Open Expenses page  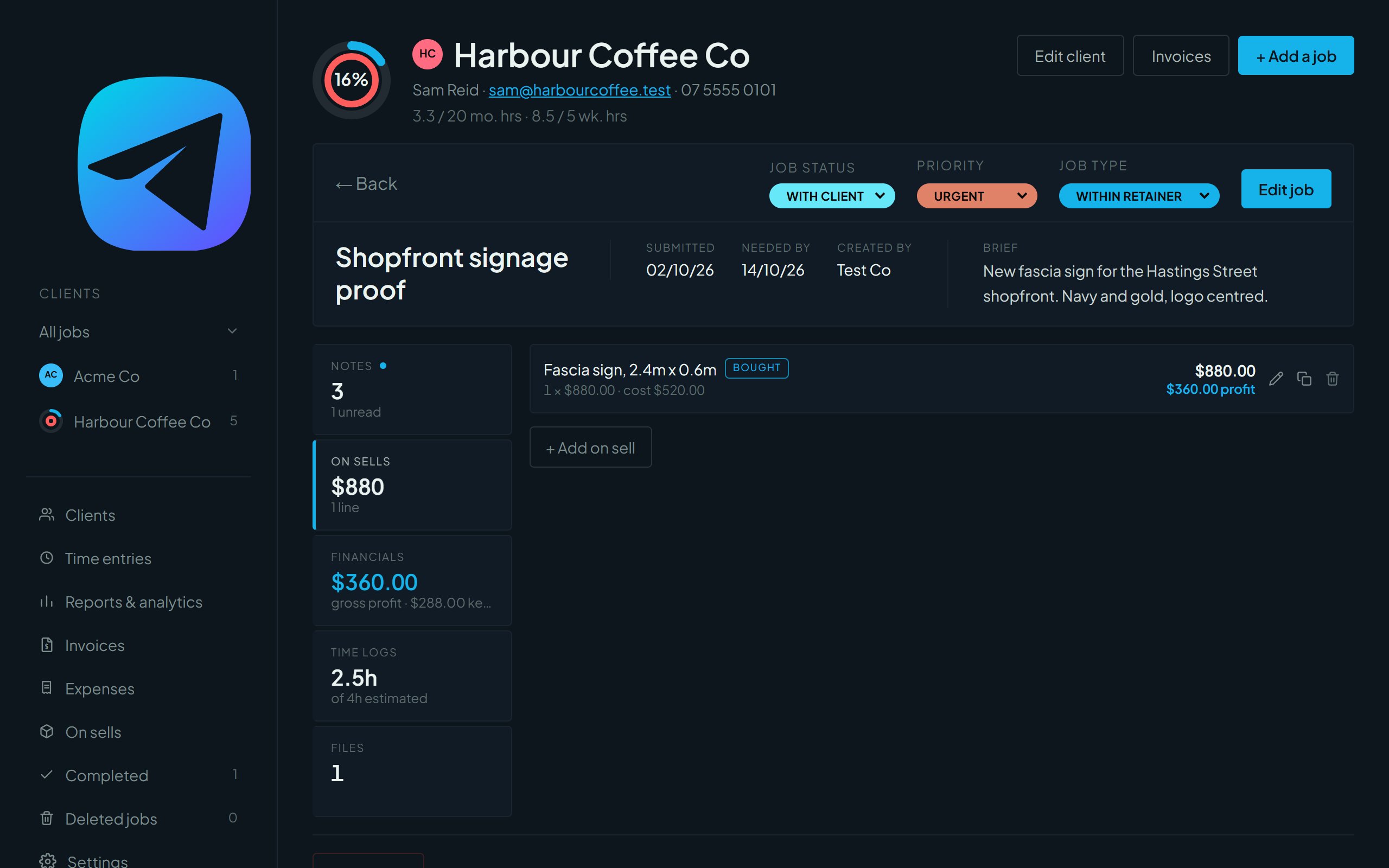click(138, 688)
